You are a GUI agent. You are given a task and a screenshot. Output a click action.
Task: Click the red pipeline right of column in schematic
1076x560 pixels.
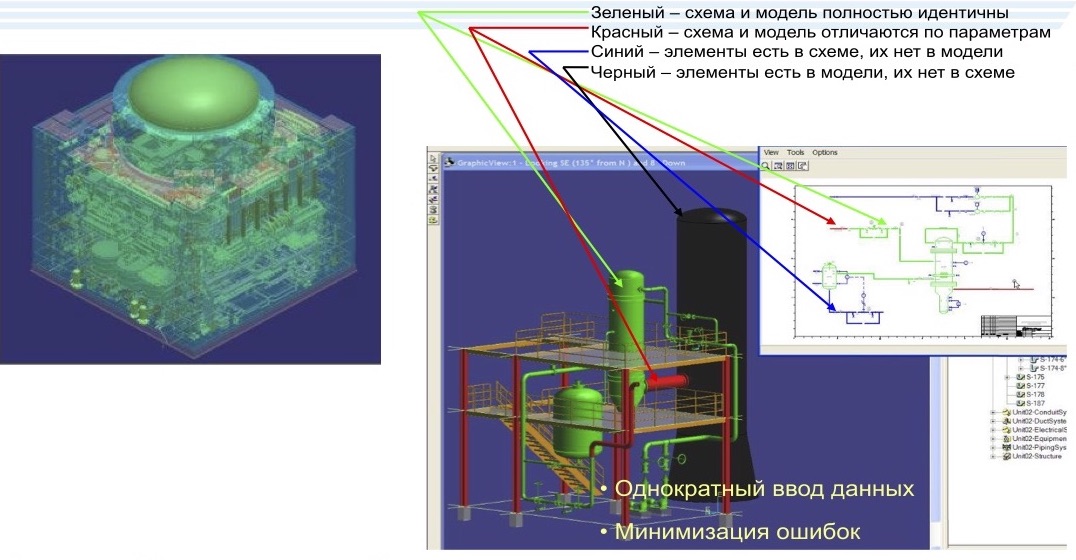(x=994, y=289)
